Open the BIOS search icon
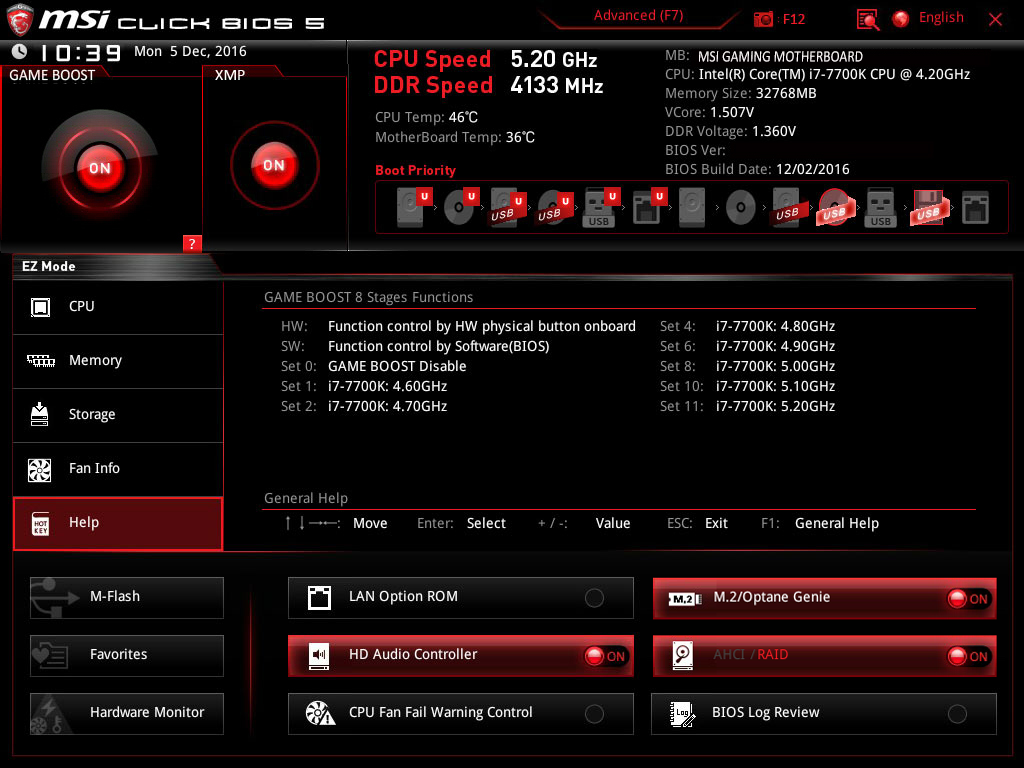The image size is (1024, 768). tap(868, 20)
